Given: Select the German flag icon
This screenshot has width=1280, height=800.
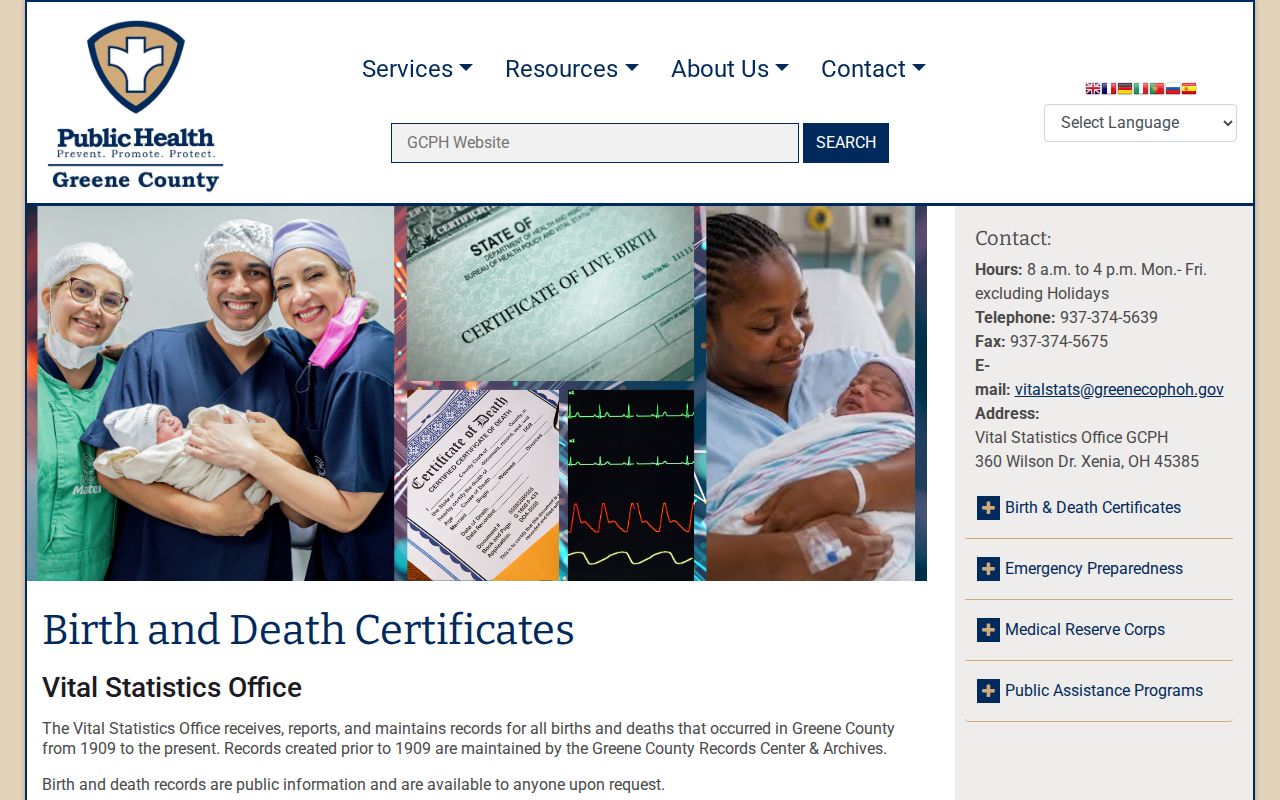Looking at the screenshot, I should tap(1124, 88).
